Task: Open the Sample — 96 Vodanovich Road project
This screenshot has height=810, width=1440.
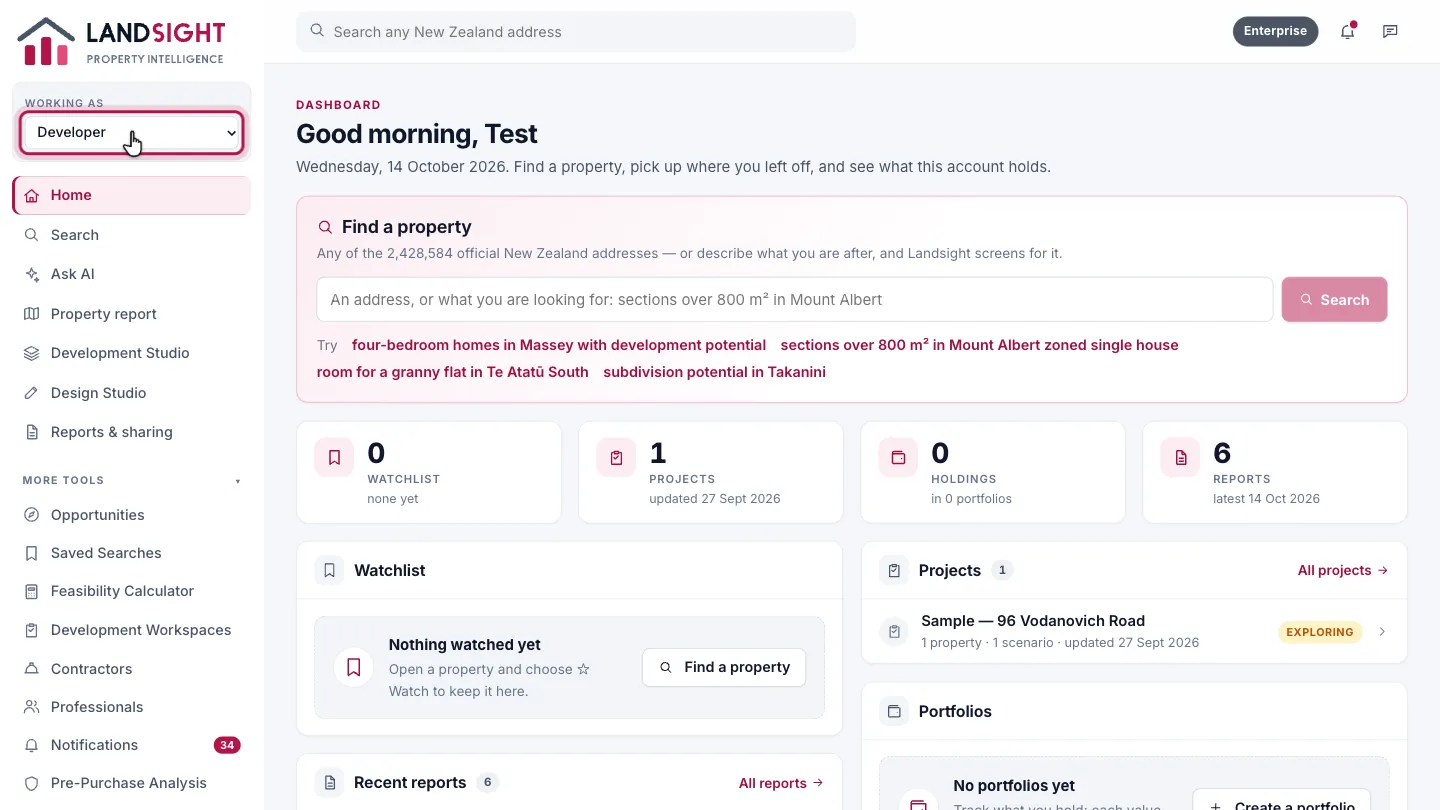Action: (x=1134, y=632)
